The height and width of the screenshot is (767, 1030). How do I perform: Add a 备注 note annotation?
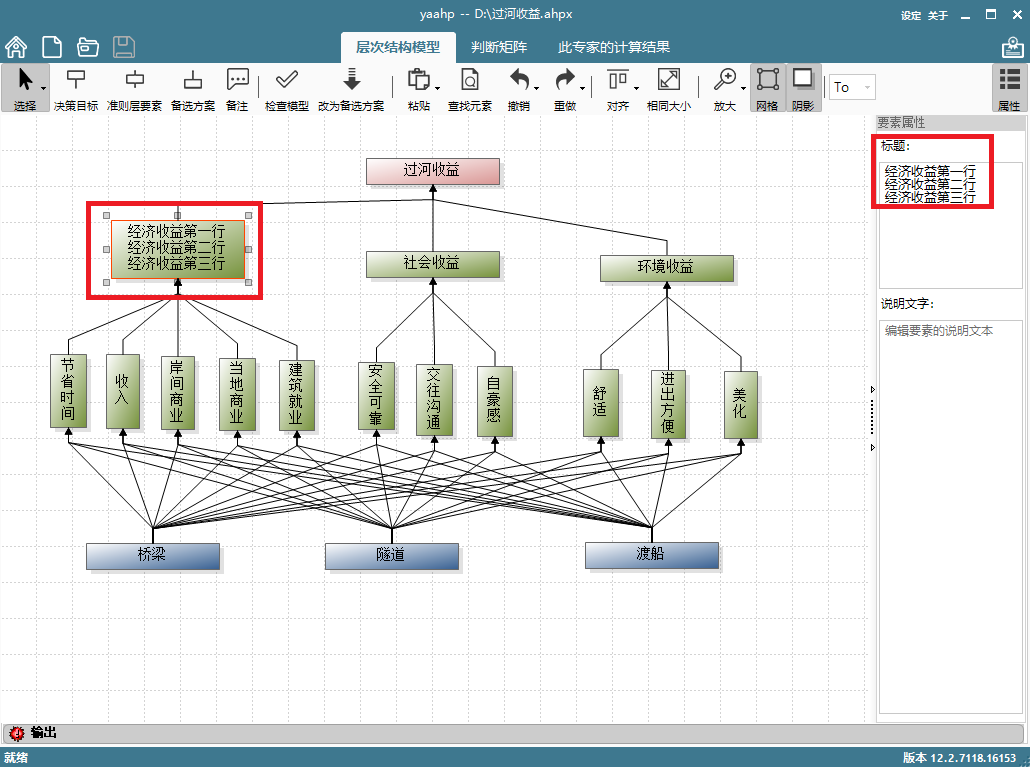(237, 89)
